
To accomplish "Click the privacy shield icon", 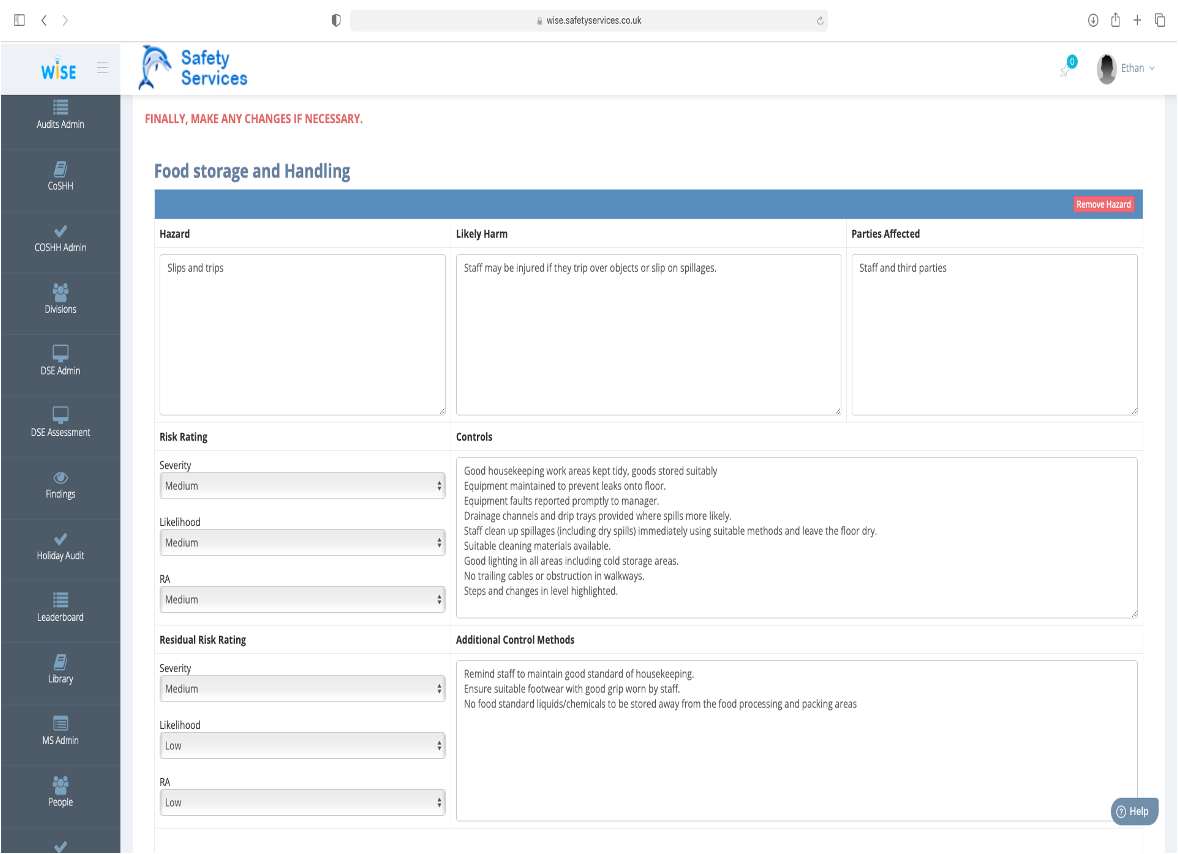I will click(336, 20).
